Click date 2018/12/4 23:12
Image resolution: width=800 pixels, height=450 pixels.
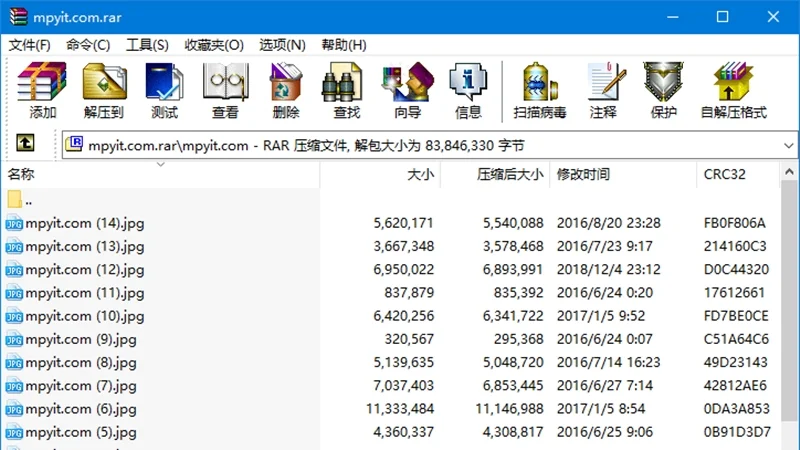609,270
